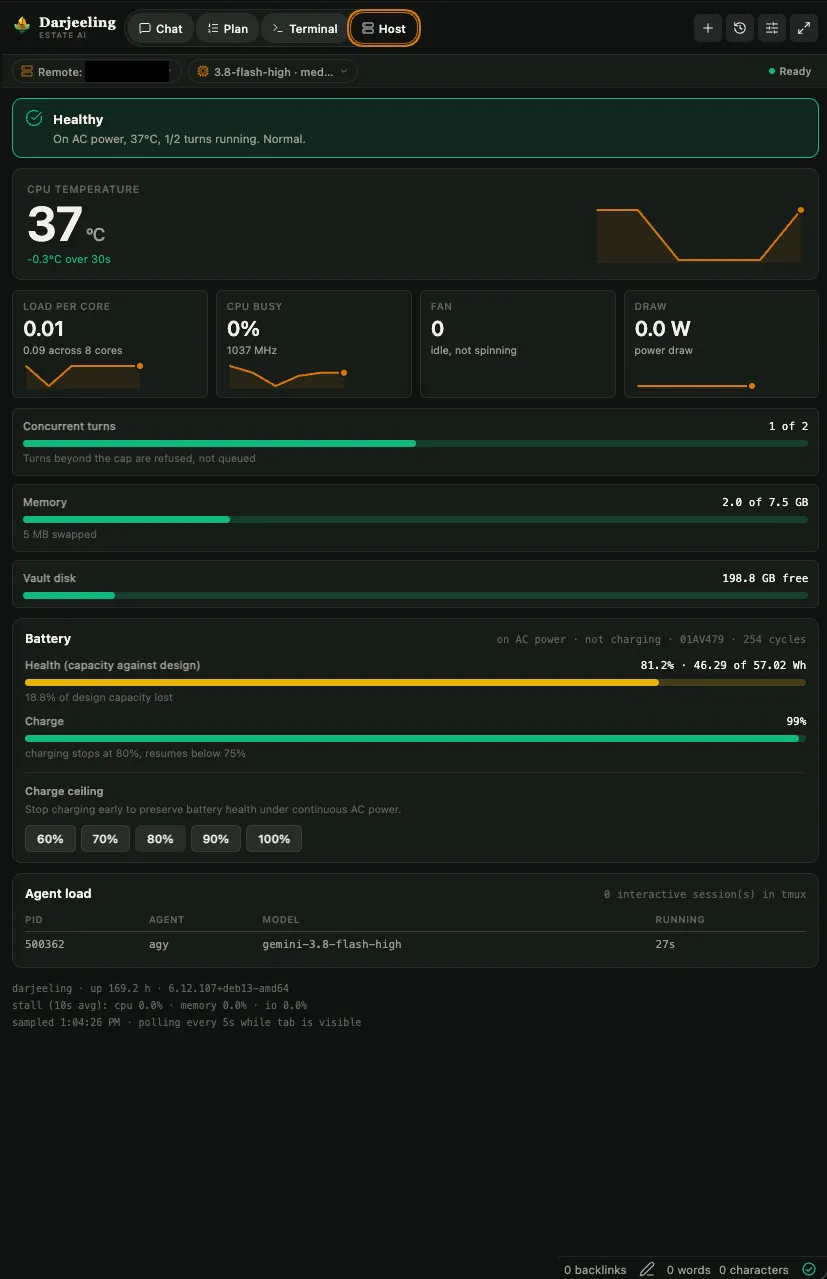The height and width of the screenshot is (1279, 827).
Task: Click the 'gemini-3.8-flash-high' model cell
Action: (x=332, y=944)
